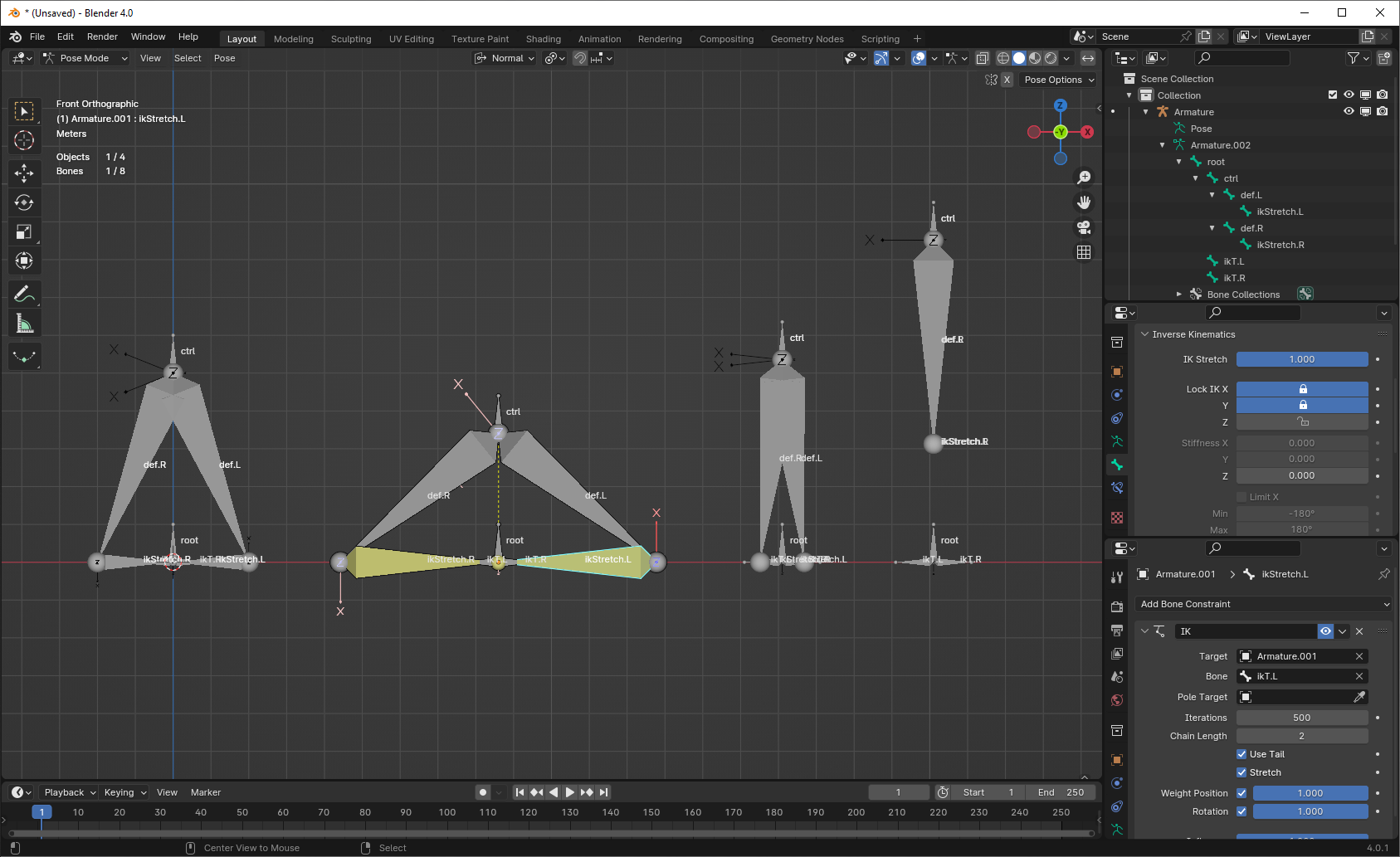
Task: Toggle auto keying record button
Action: tap(483, 792)
